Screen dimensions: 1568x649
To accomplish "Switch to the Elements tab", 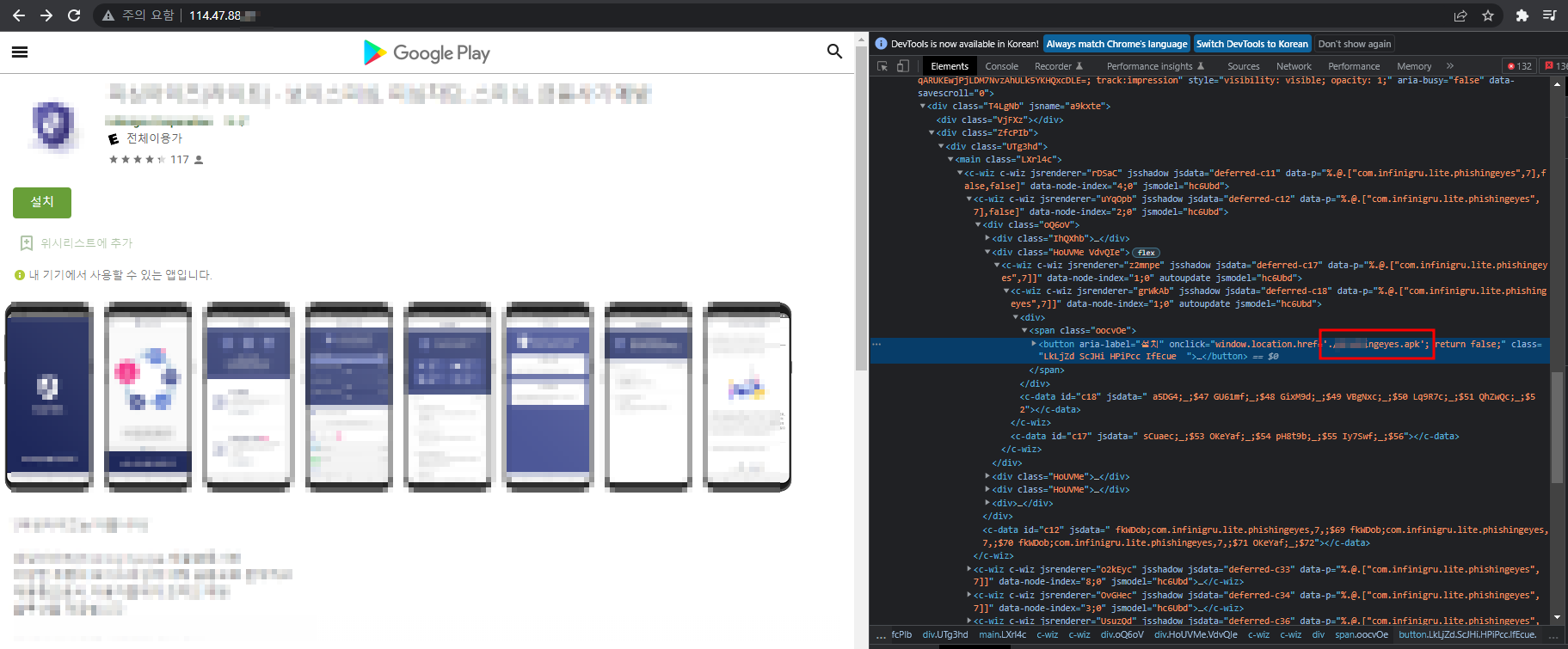I will coord(950,66).
